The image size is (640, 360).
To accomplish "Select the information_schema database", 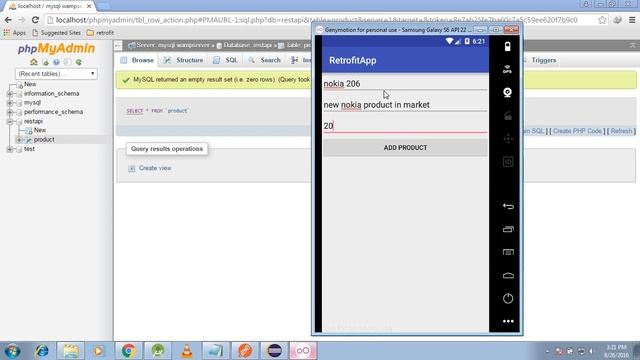I will (x=51, y=94).
